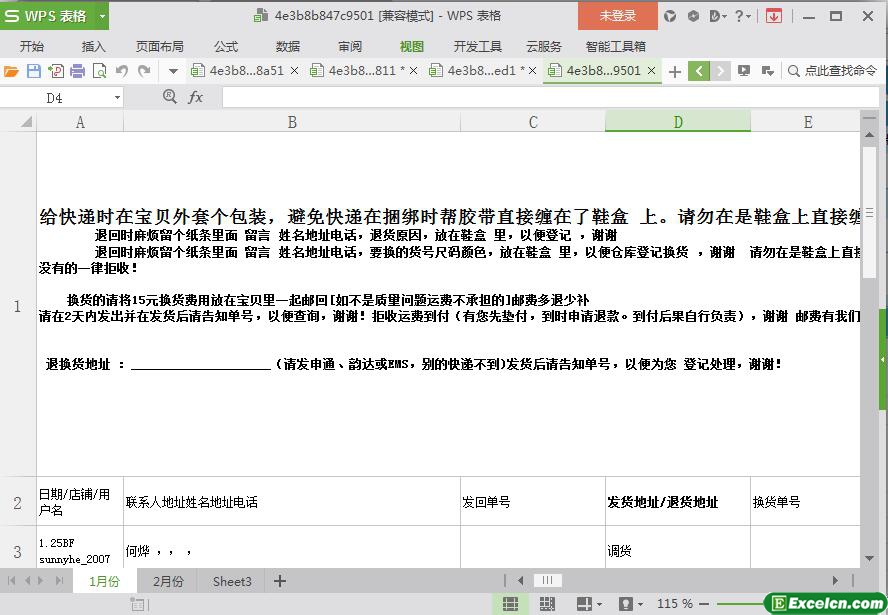888x615 pixels.
Task: Open a new document tab with plus
Action: pos(675,71)
